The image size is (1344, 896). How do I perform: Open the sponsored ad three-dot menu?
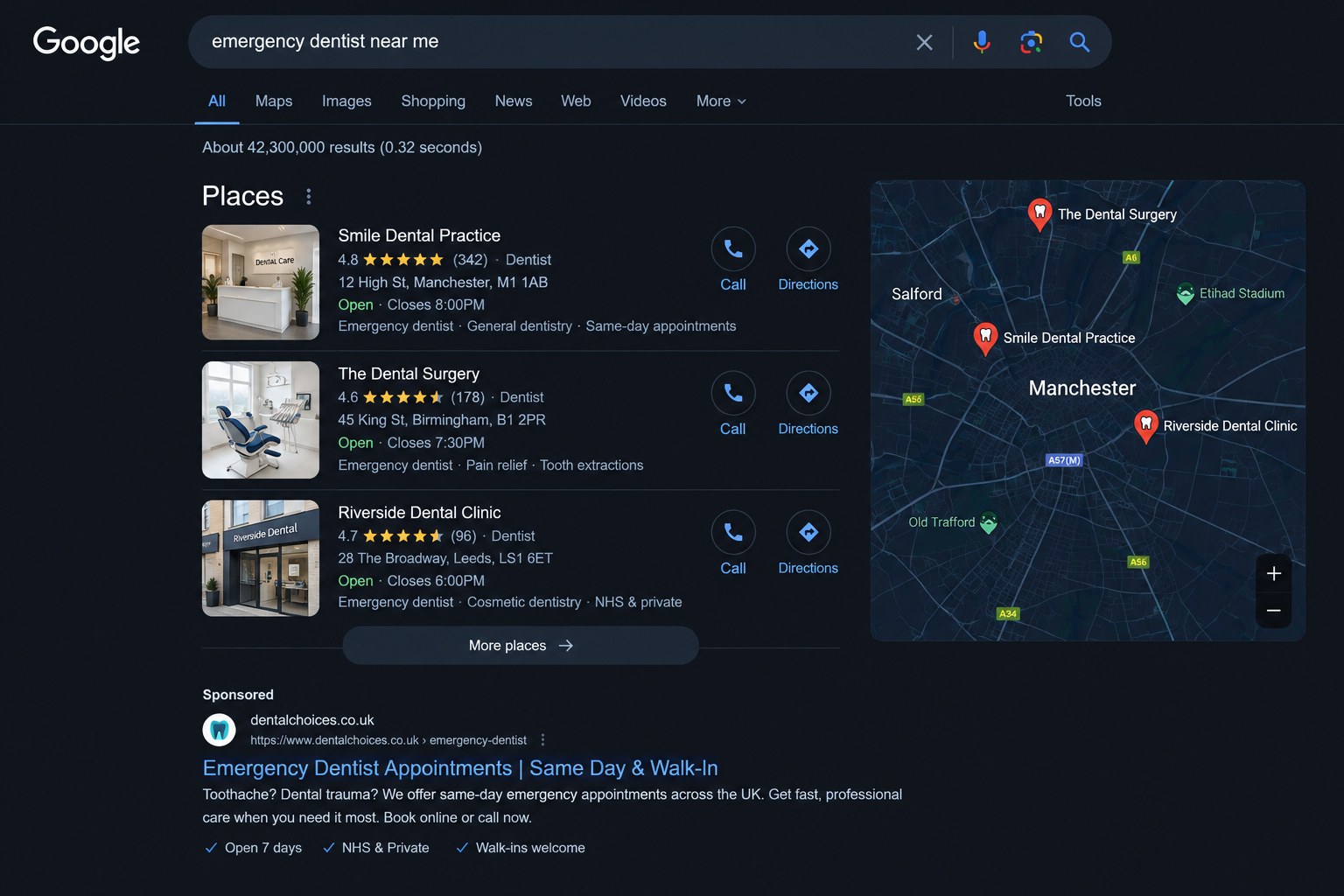point(542,740)
